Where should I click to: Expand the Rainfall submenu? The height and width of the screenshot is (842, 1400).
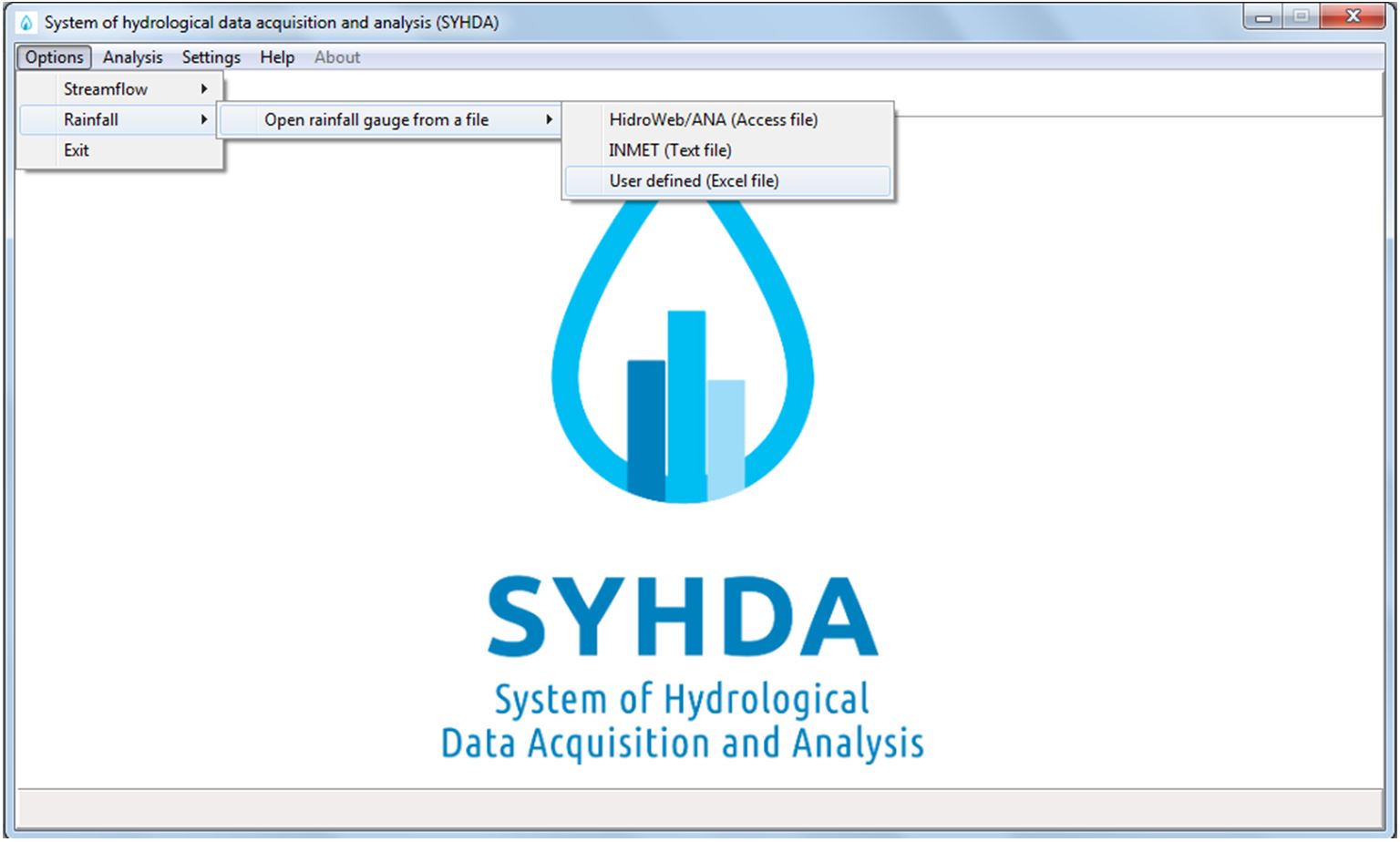click(x=90, y=119)
